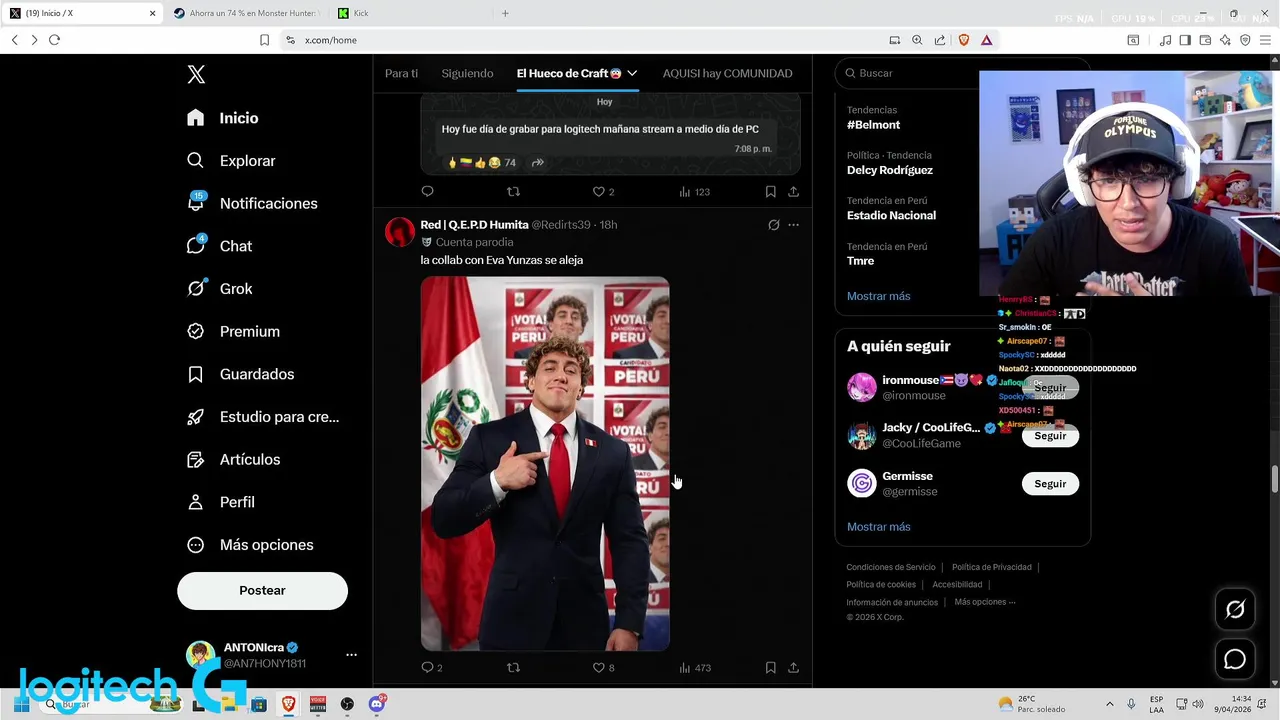Bookmark the logitech stream post
1280x720 pixels.
click(770, 191)
